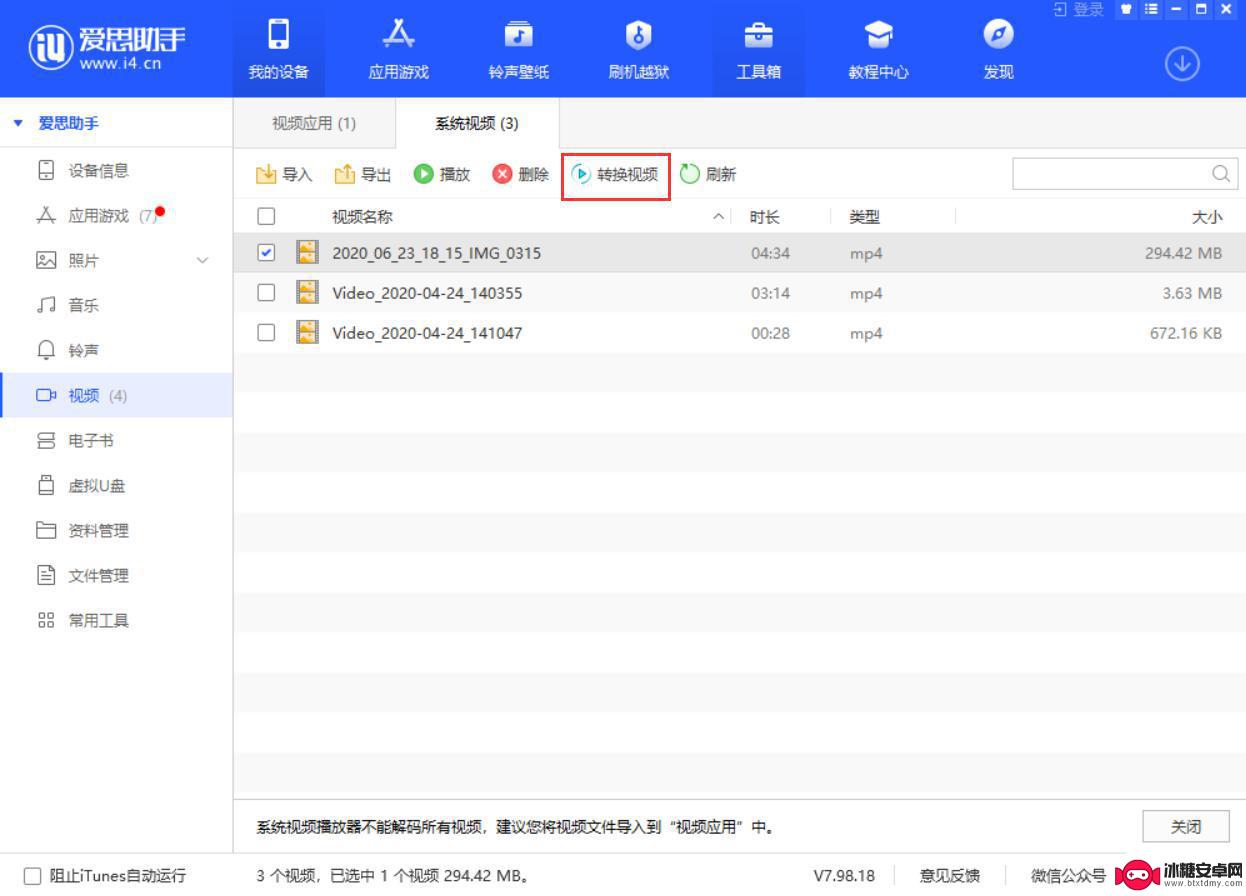This screenshot has width=1246, height=896.
Task: Expand the 照片 chevron in the sidebar
Action: [203, 261]
